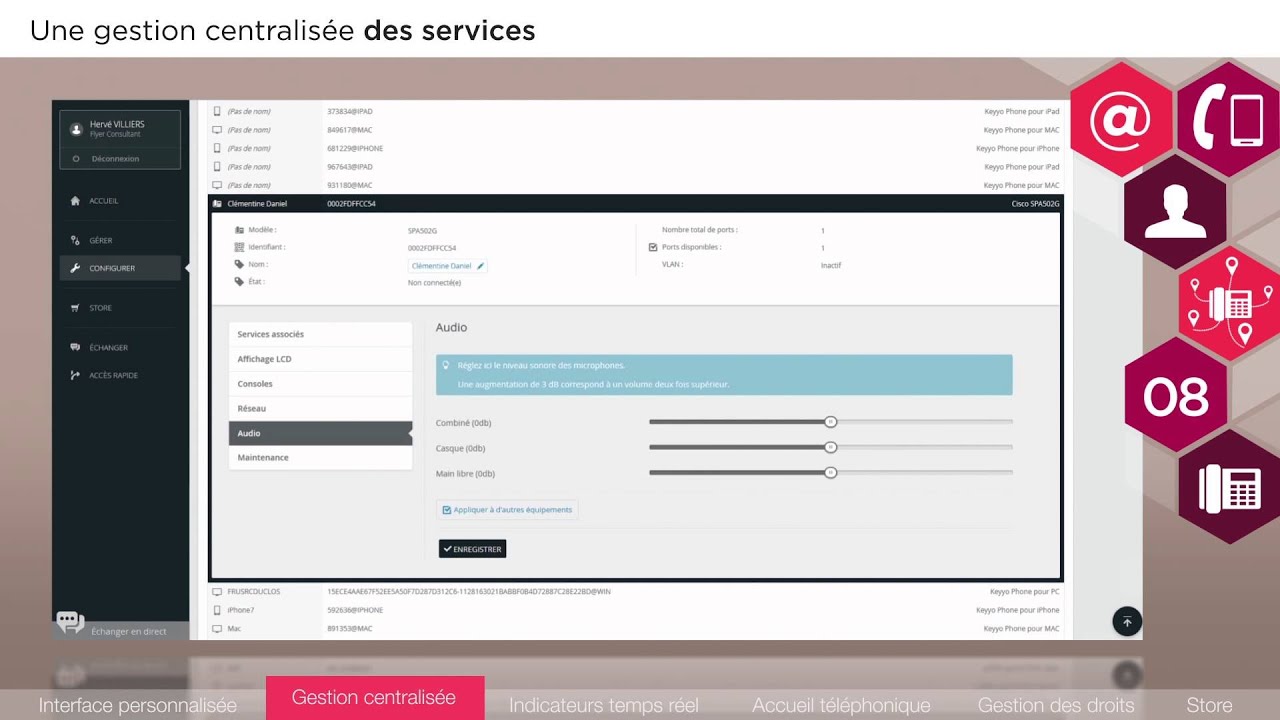Viewport: 1280px width, 720px height.
Task: Select the 592636@IPHONE device text
Action: pos(355,610)
